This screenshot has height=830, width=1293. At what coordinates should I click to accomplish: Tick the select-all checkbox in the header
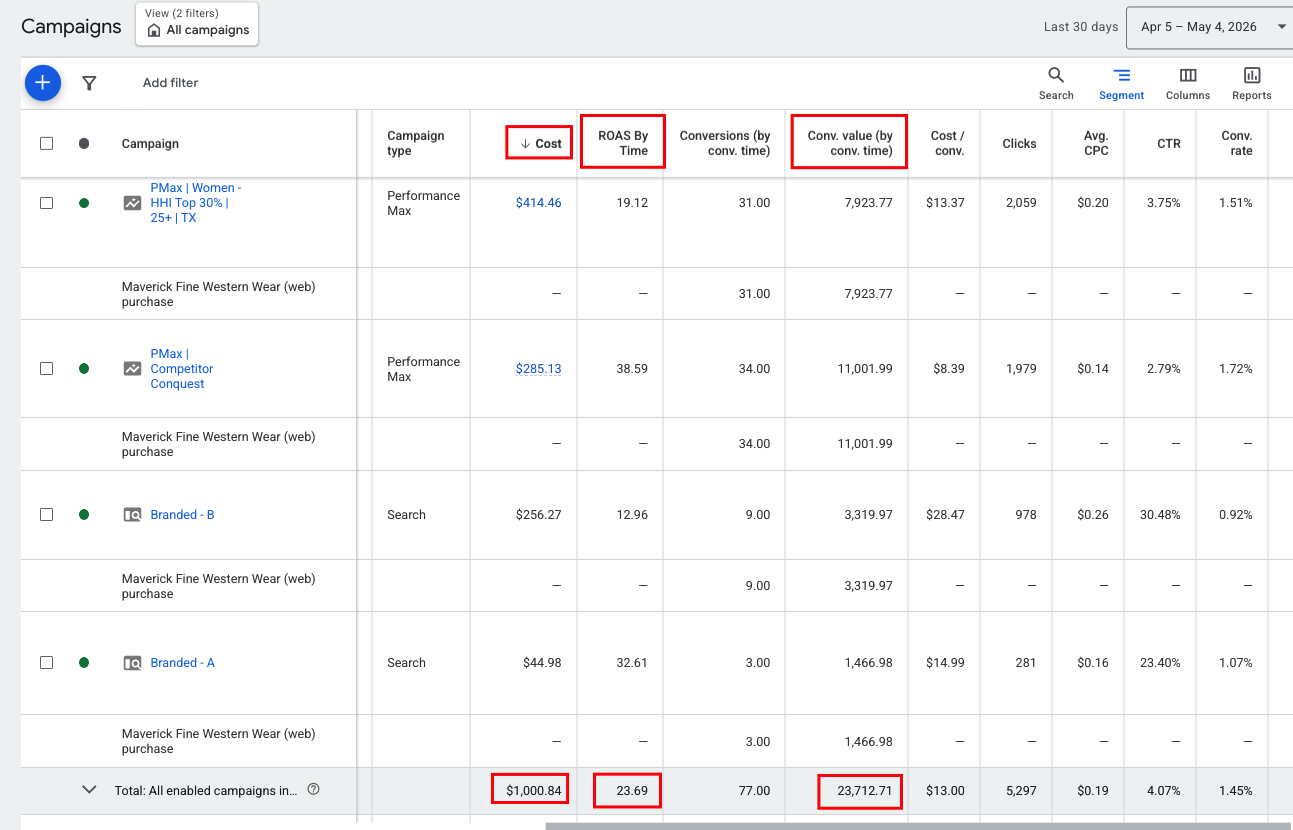click(x=46, y=143)
